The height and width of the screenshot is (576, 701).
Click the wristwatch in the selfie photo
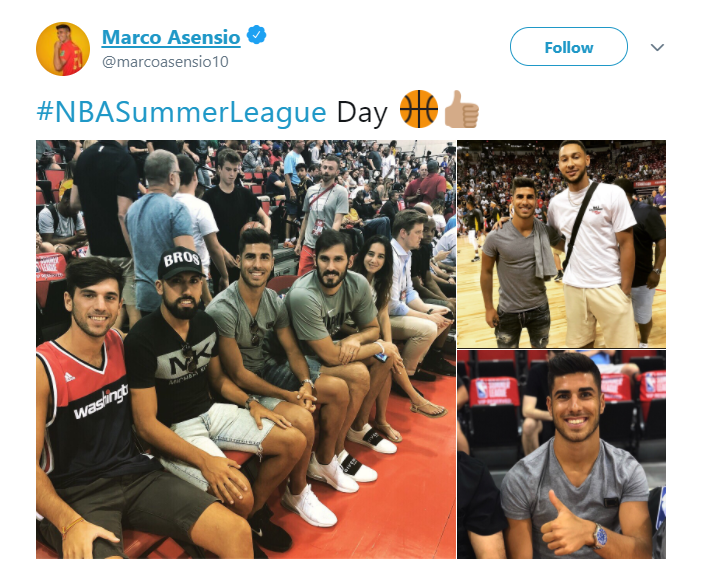600,535
